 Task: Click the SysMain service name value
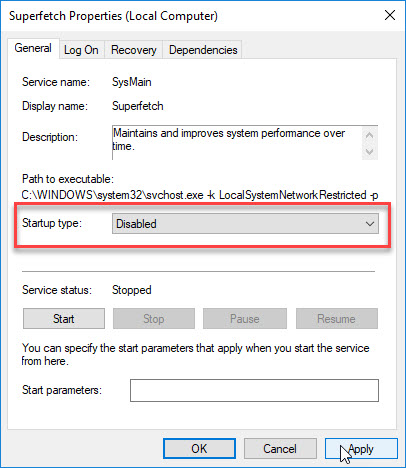pyautogui.click(x=132, y=82)
